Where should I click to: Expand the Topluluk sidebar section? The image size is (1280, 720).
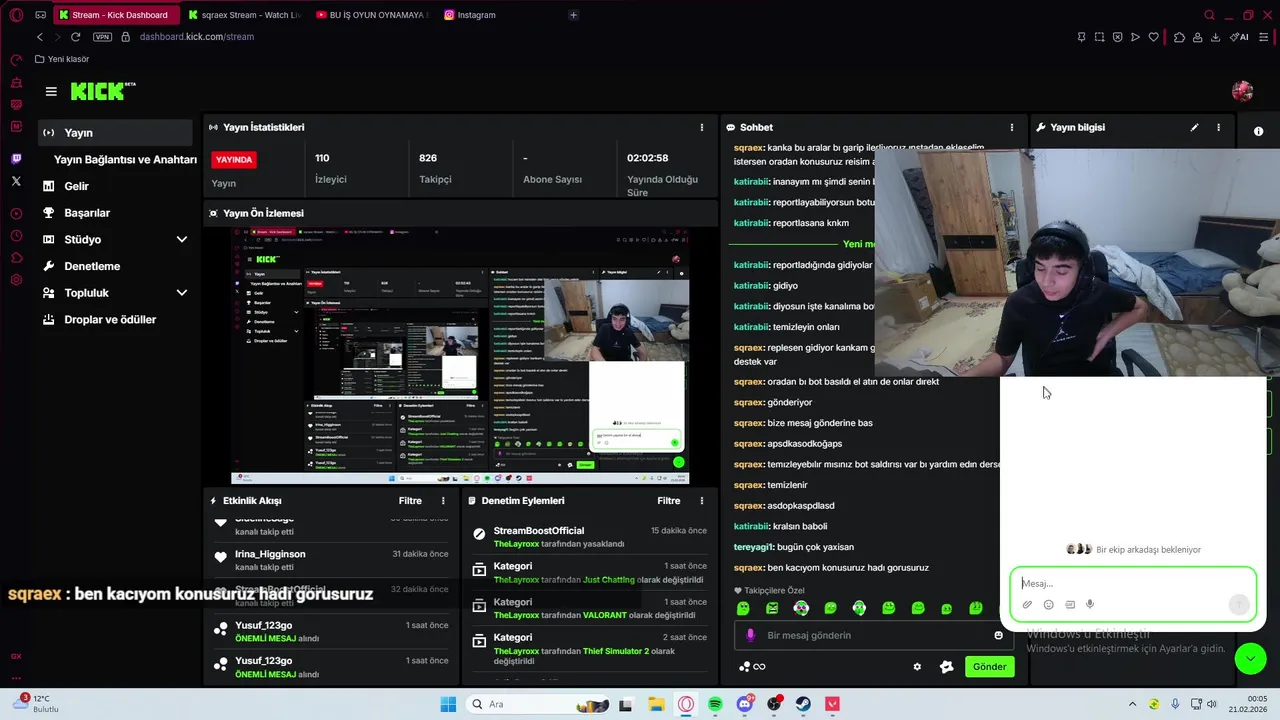pyautogui.click(x=182, y=293)
